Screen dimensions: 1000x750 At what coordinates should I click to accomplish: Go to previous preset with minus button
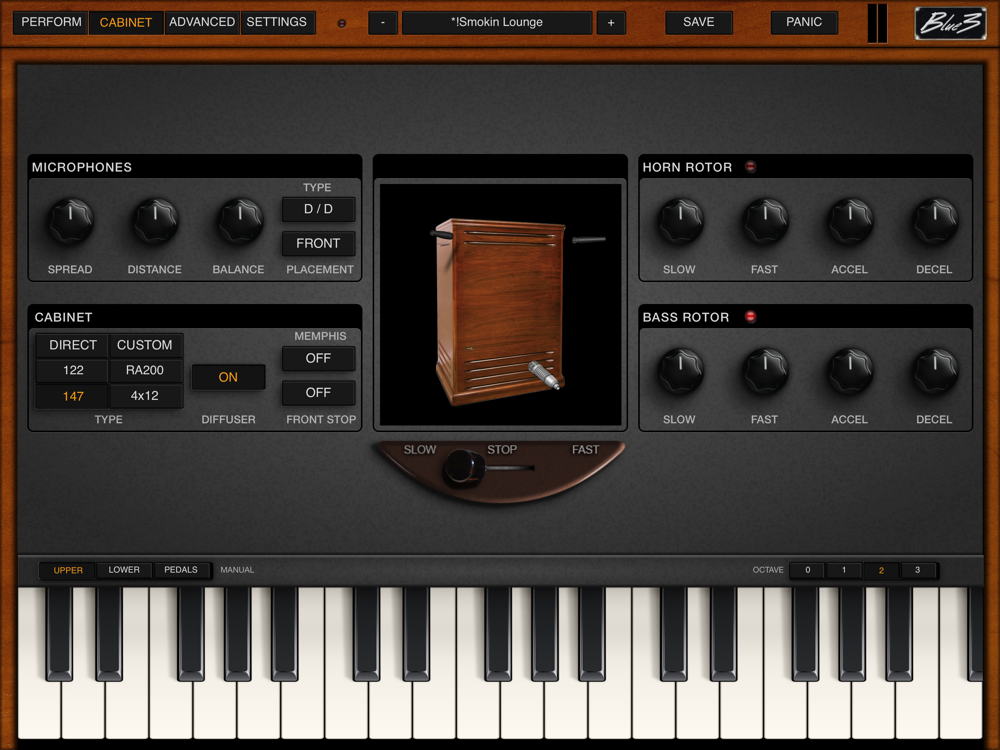[x=383, y=23]
